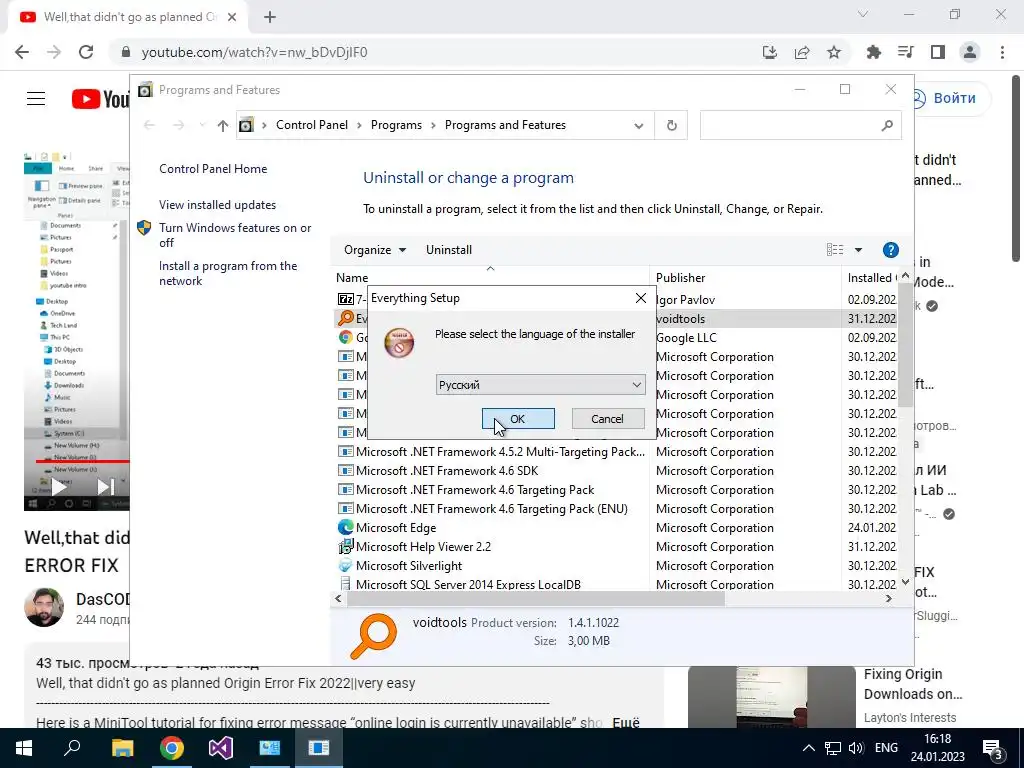Screen dimensions: 1024x768
Task: Skip to next YouTube video
Action: click(105, 487)
